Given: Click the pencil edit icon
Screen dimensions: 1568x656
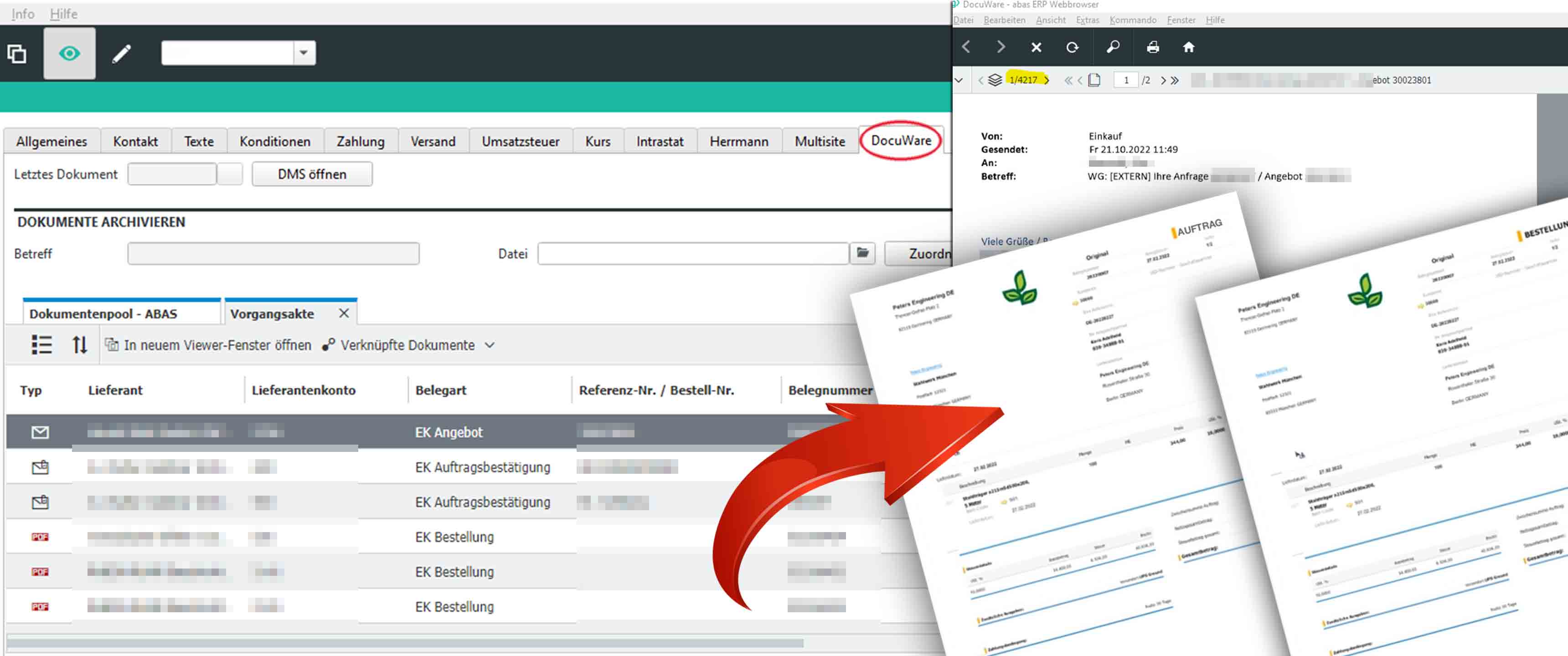Looking at the screenshot, I should 121,54.
